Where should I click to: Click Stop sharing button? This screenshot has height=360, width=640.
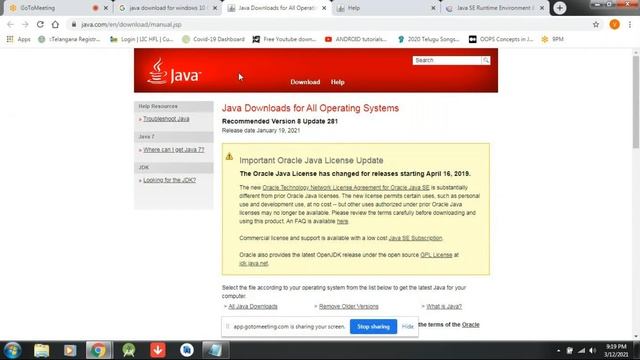tap(373, 327)
